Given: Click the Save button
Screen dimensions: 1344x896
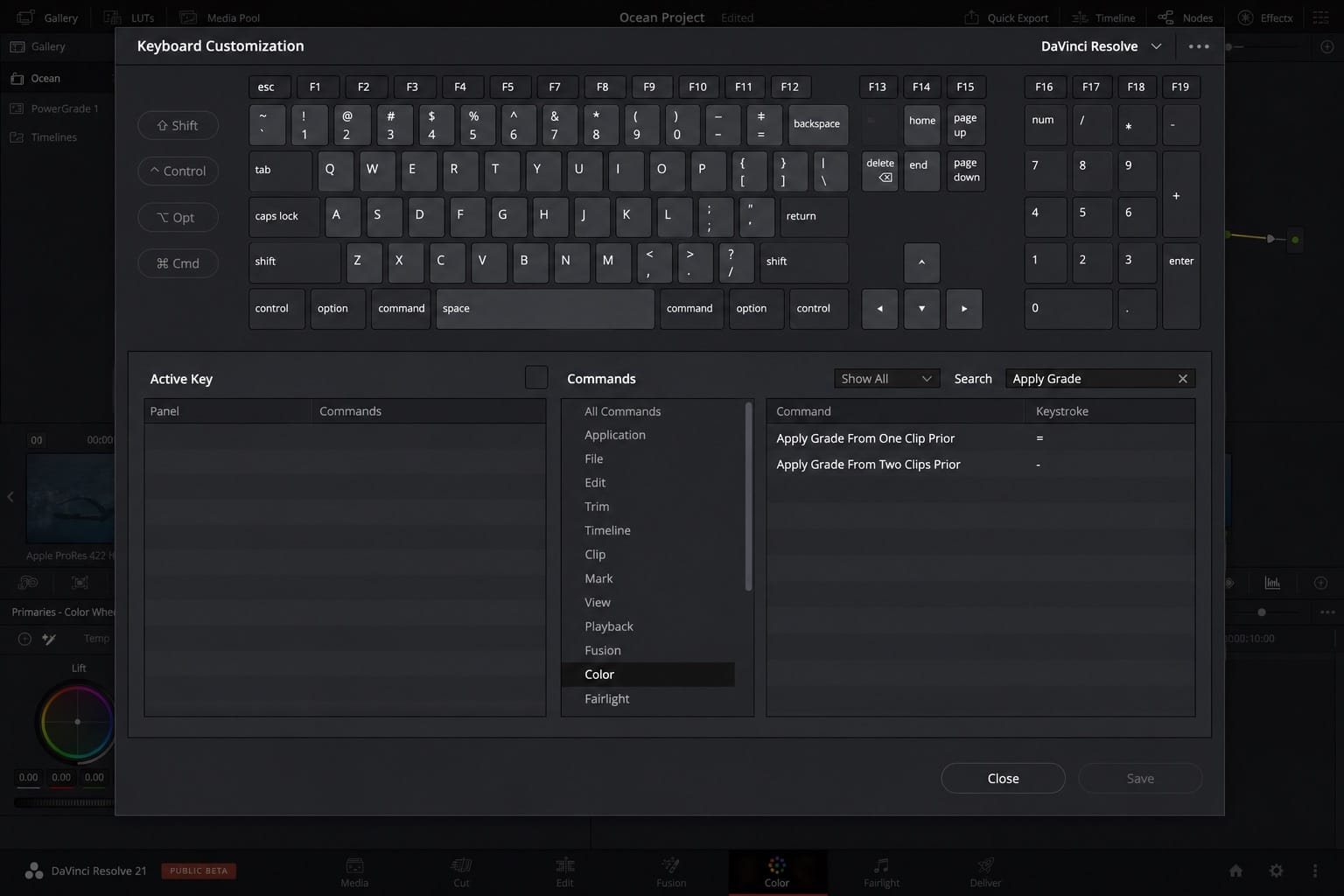Looking at the screenshot, I should click(1140, 778).
